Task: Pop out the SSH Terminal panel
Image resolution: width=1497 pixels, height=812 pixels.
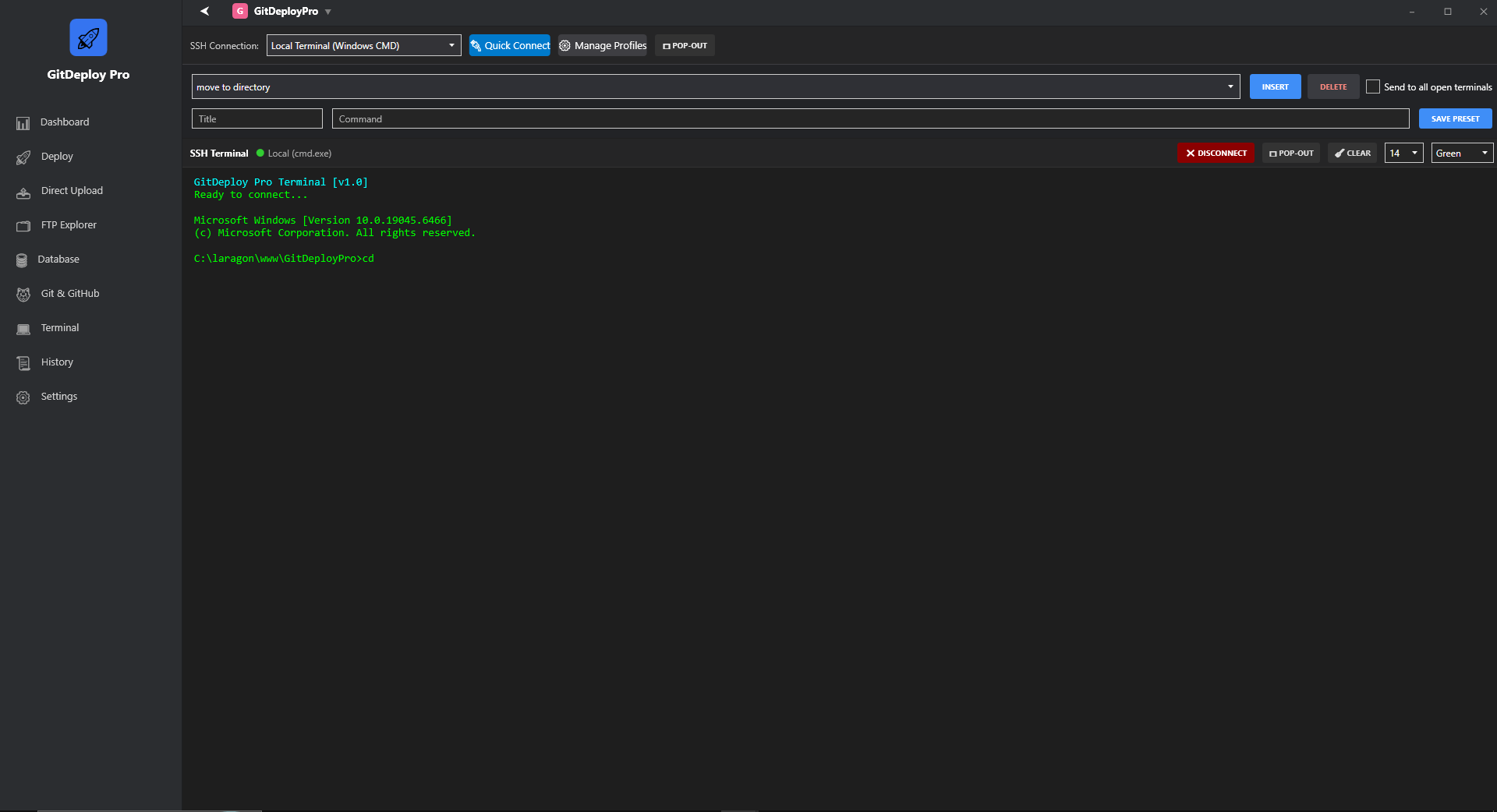Action: [1290, 153]
